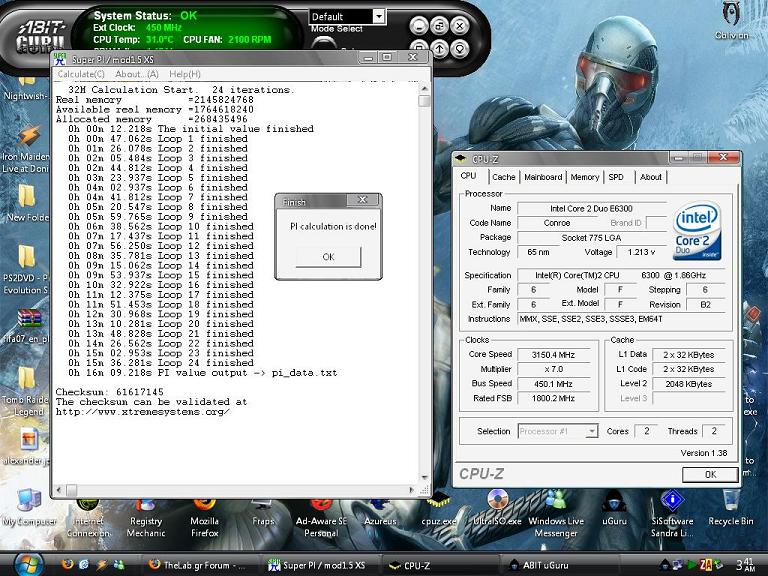The image size is (768, 576).
Task: Click OK in Finish dialog
Action: click(329, 257)
